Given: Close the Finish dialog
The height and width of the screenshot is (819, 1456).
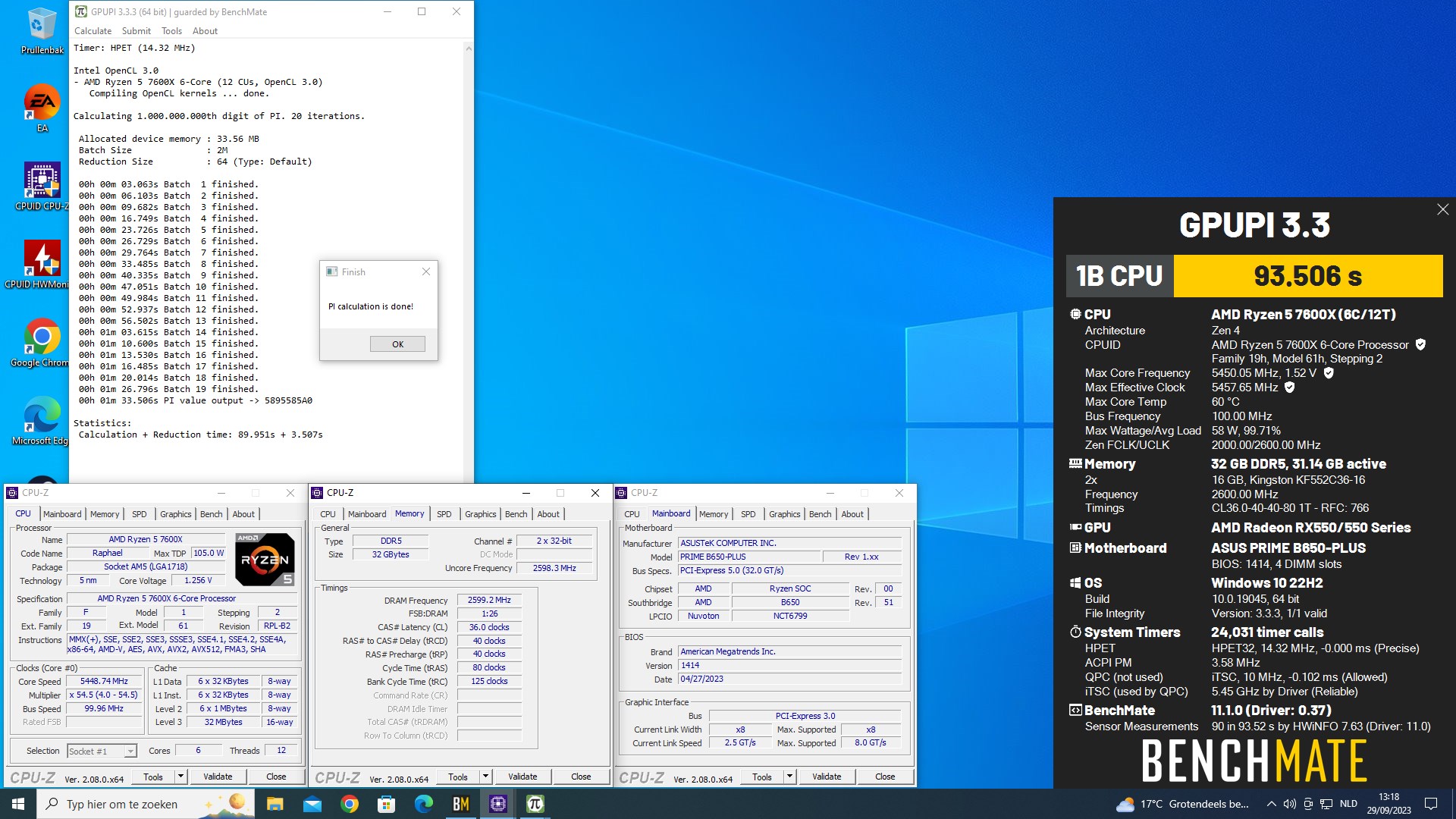Looking at the screenshot, I should coord(426,271).
